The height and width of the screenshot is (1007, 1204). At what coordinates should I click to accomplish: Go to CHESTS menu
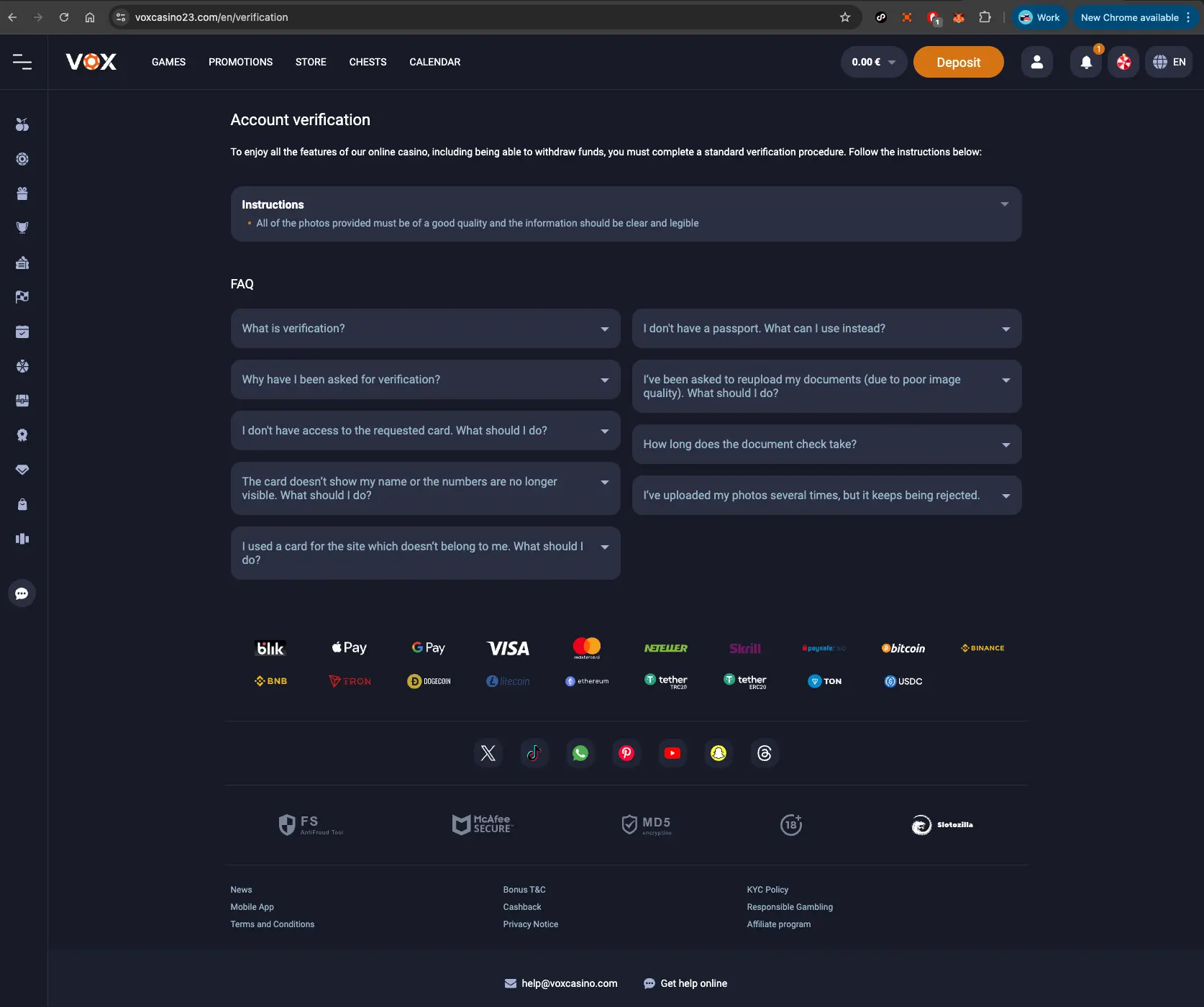368,62
